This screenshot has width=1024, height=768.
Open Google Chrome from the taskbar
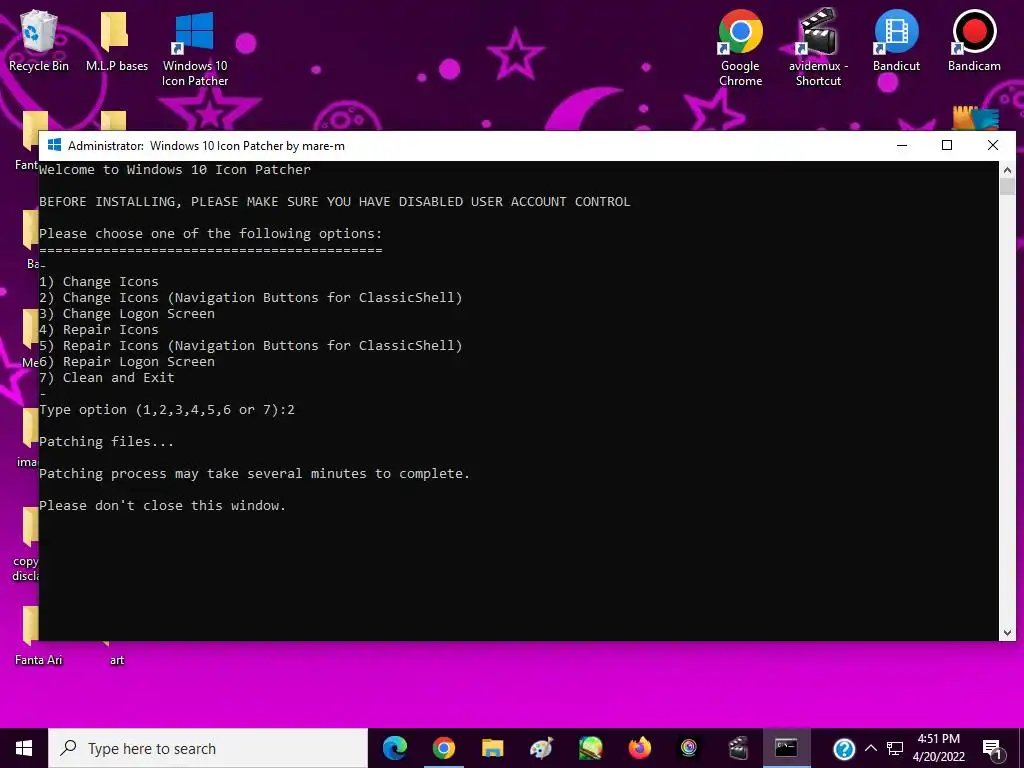click(443, 748)
